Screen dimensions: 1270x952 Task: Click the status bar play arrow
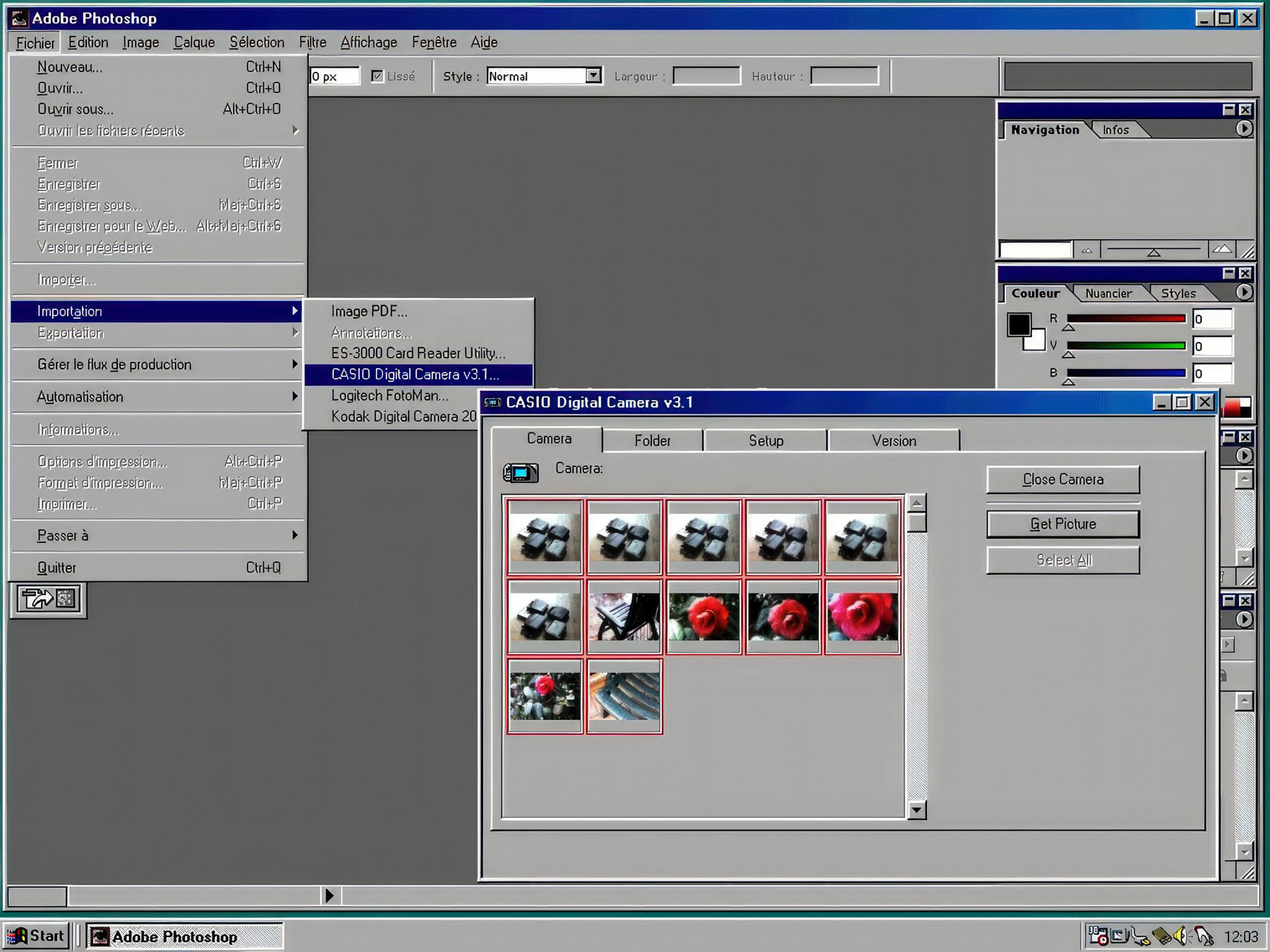point(329,896)
